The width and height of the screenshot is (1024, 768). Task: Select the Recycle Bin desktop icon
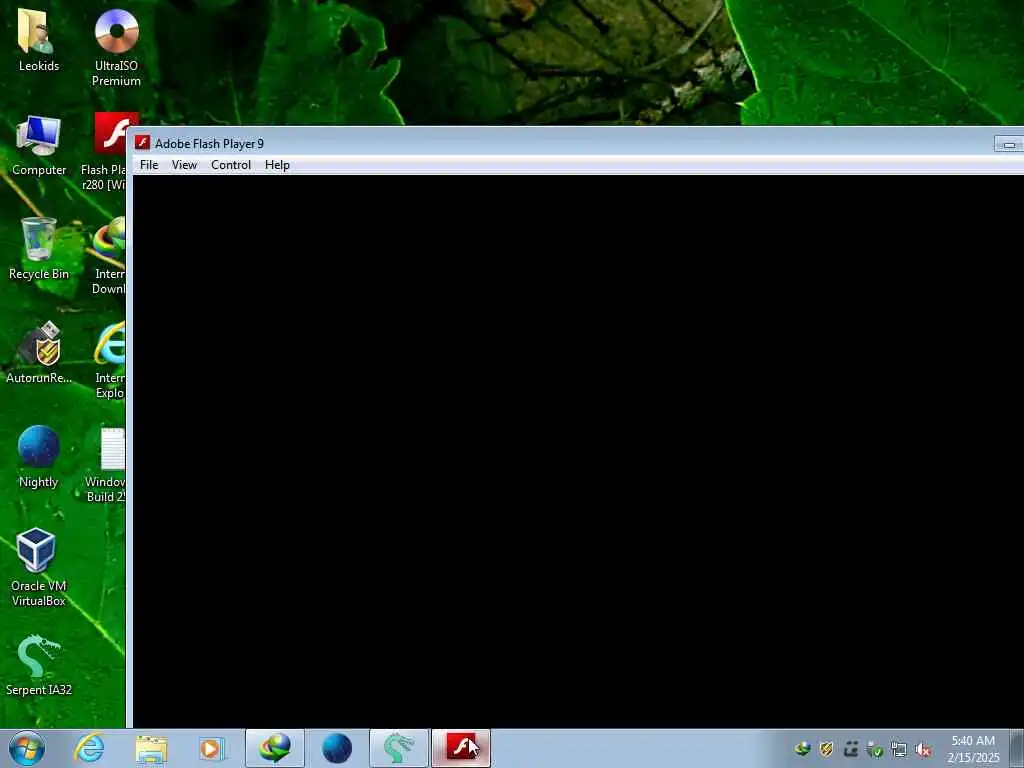[x=39, y=249]
